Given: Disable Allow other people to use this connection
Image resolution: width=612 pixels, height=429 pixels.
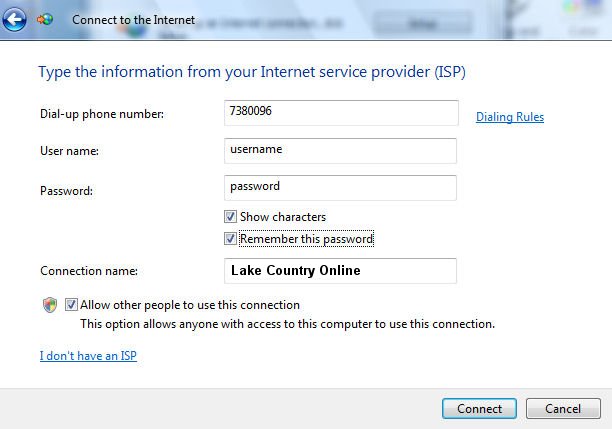Looking at the screenshot, I should pyautogui.click(x=71, y=304).
